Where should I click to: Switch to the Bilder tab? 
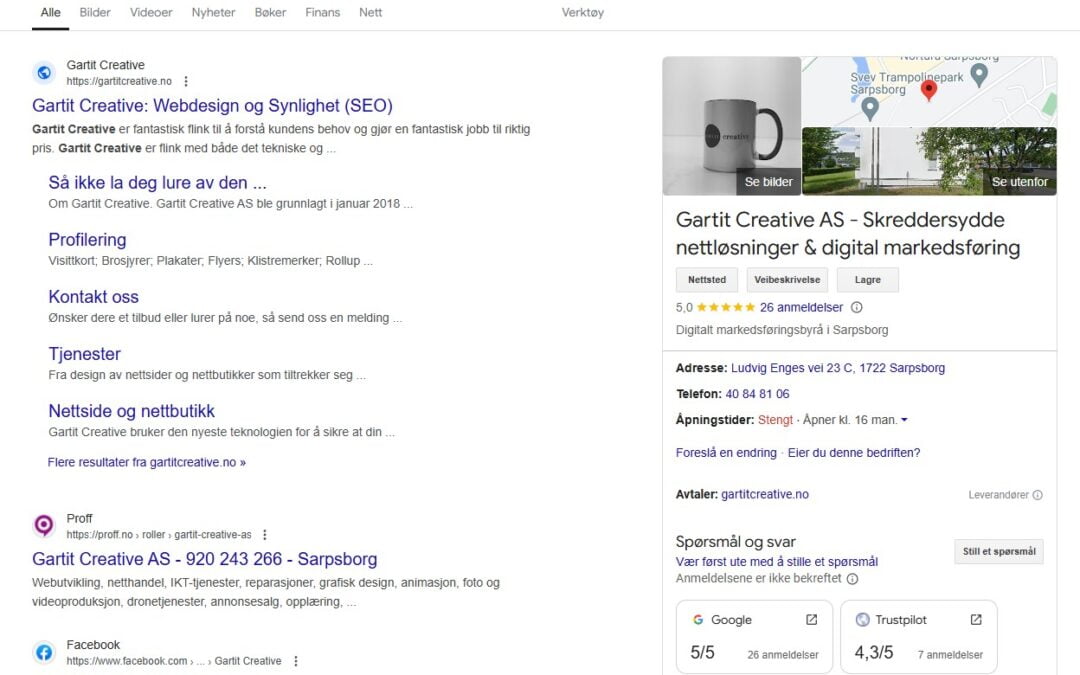point(95,13)
